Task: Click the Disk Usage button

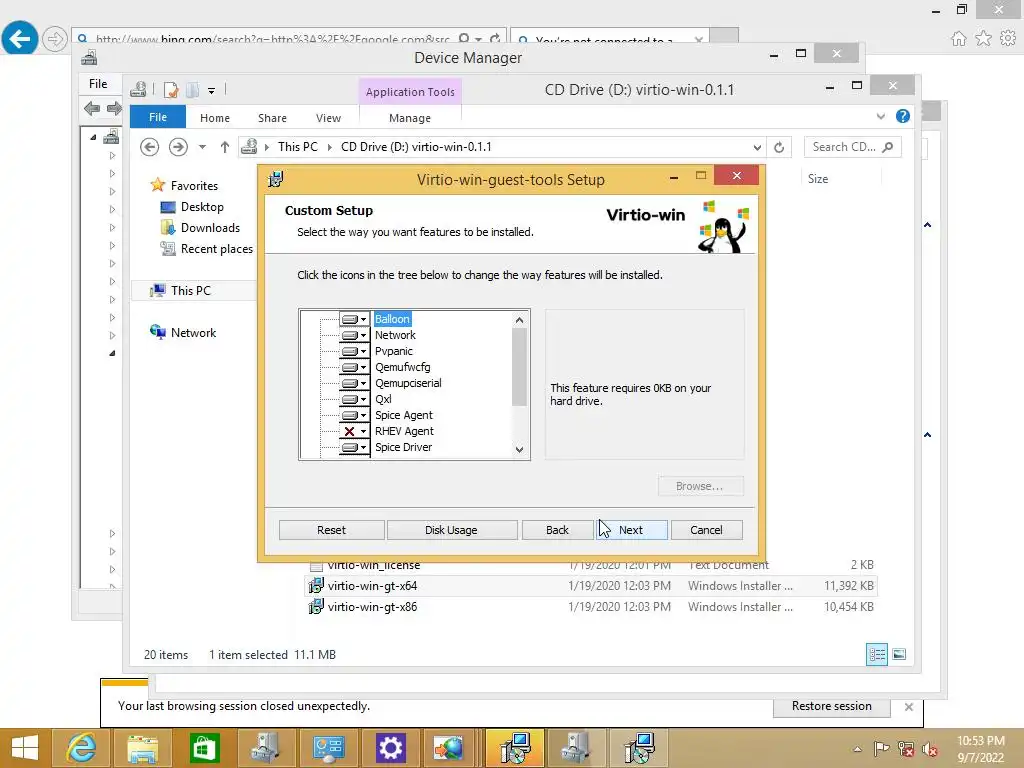Action: pos(451,530)
